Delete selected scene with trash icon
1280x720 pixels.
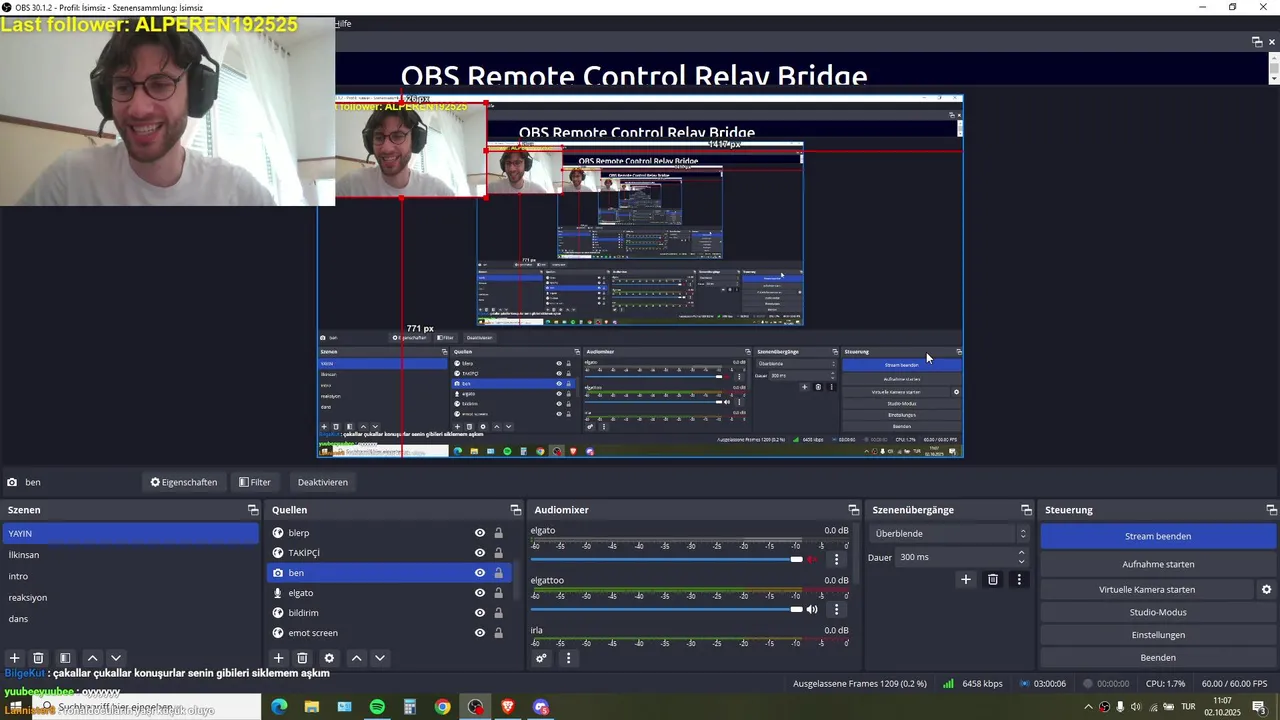coord(38,658)
